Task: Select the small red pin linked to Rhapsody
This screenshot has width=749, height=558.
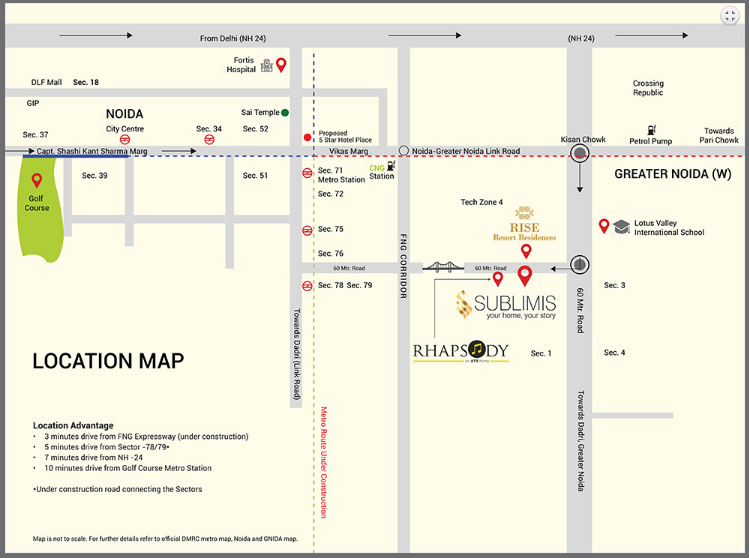Action: coord(498,279)
